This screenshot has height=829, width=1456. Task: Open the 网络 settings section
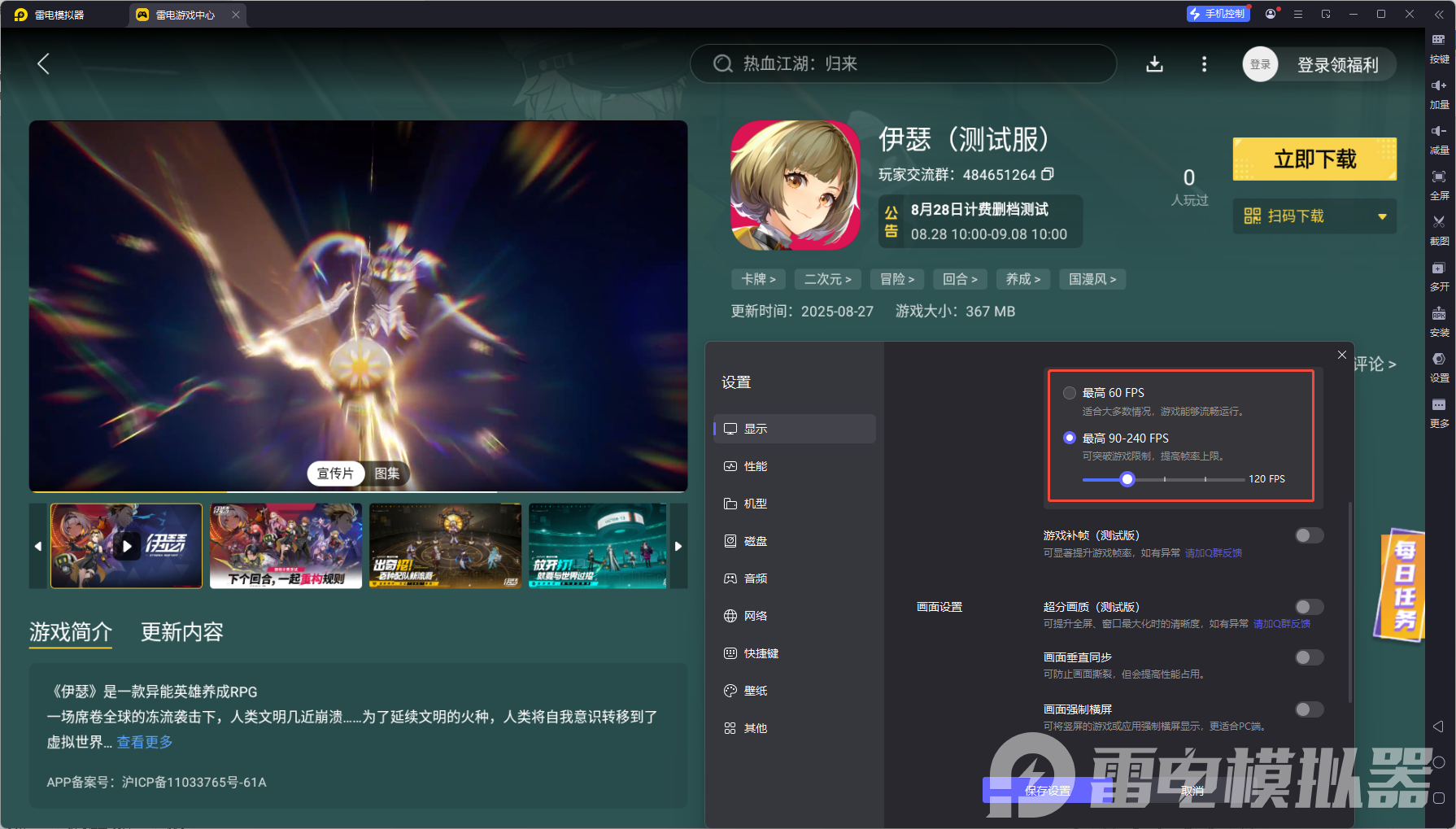(x=795, y=616)
